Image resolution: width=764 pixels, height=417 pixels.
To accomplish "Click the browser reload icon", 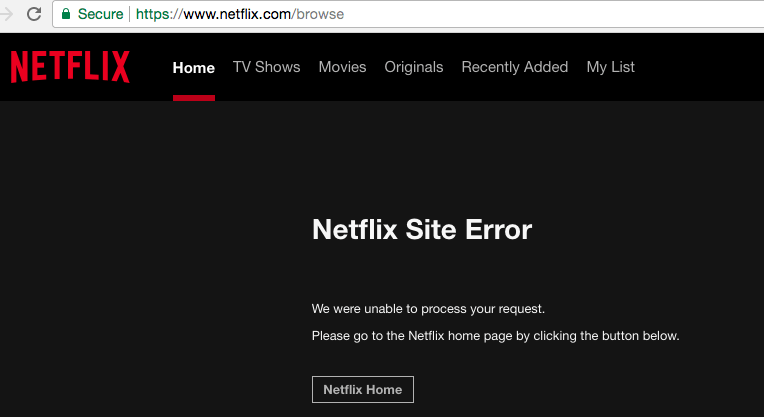I will 34,14.
